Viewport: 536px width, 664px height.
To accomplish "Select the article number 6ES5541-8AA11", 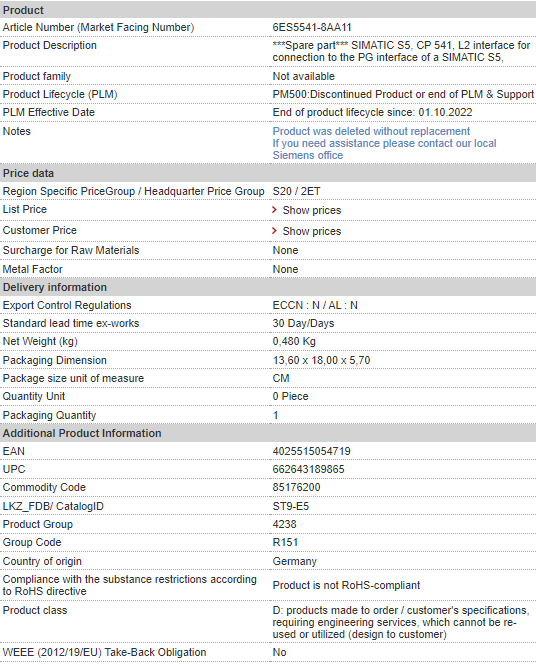I will [x=312, y=28].
